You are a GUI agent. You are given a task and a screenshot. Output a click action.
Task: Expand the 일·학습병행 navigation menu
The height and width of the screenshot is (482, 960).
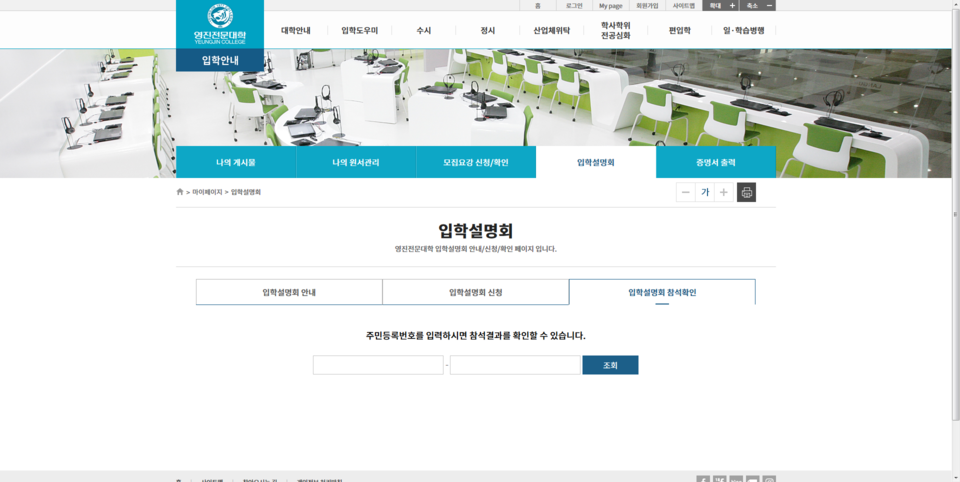[743, 31]
